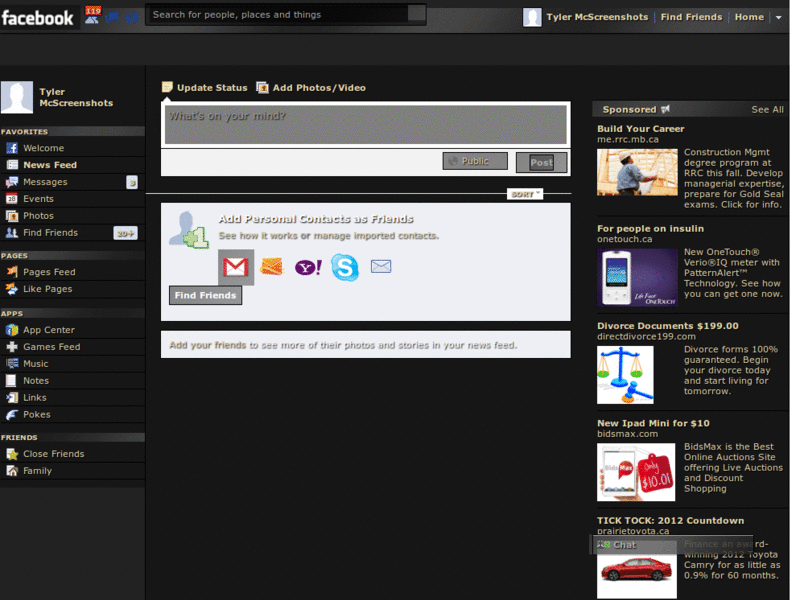Open the SORT dropdown
800x600 pixels.
(525, 194)
